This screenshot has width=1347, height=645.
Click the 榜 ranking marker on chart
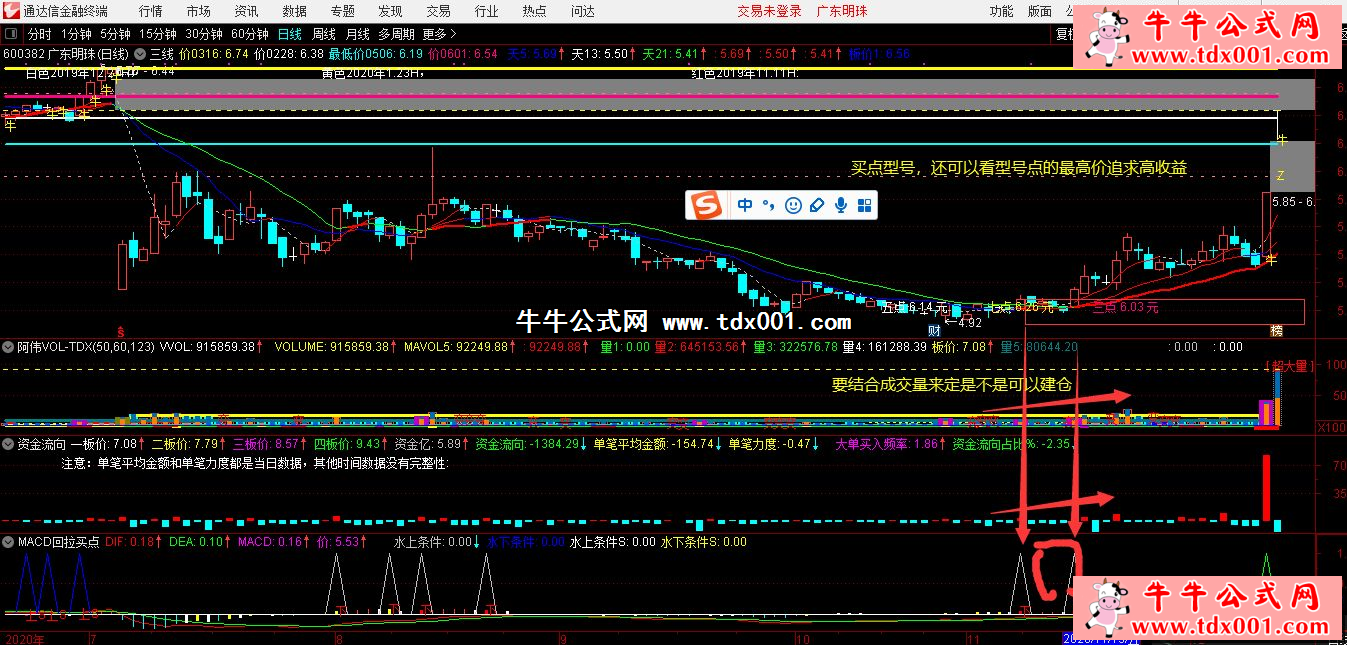(x=1276, y=330)
